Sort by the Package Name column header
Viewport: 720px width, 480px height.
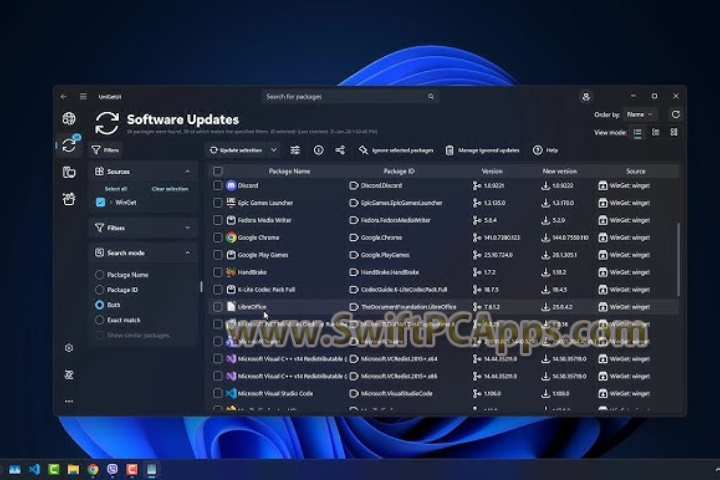[289, 171]
